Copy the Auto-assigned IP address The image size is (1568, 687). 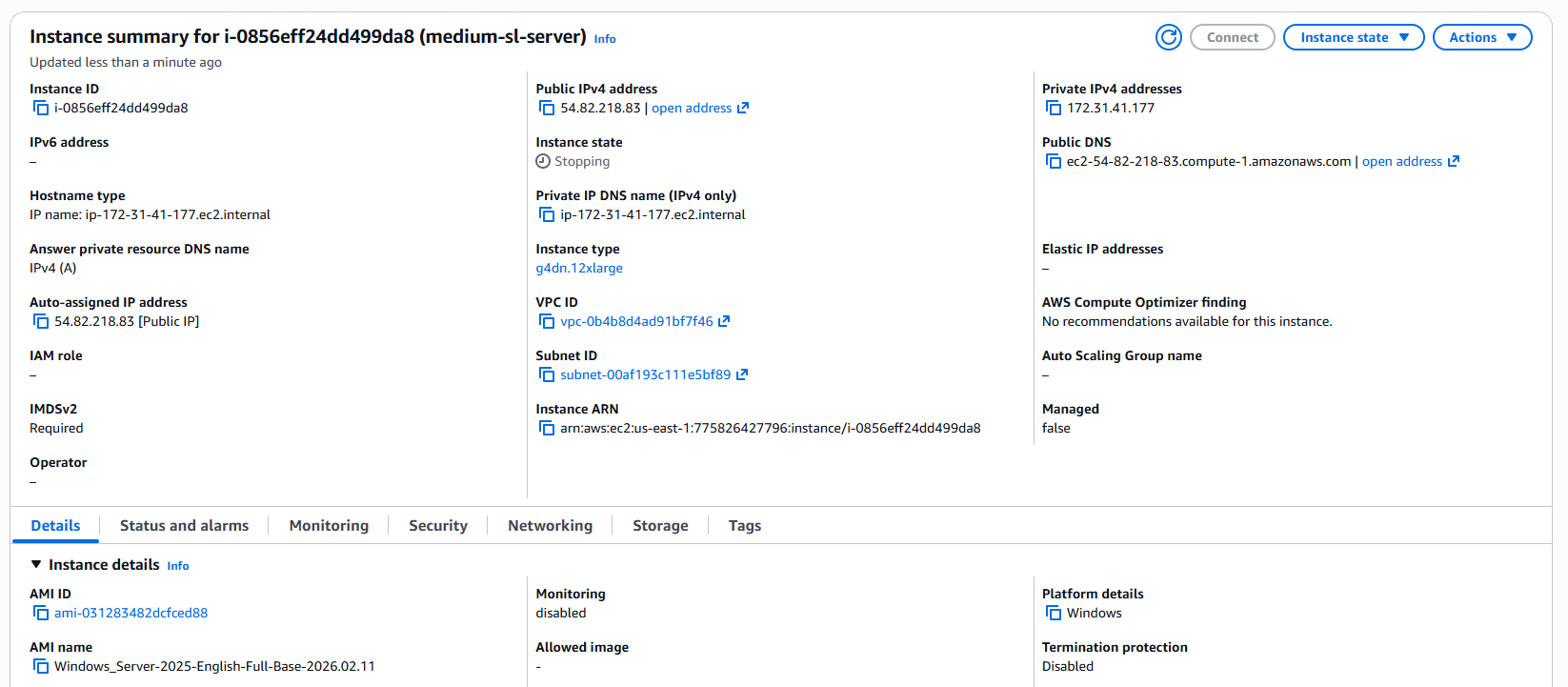click(x=41, y=321)
